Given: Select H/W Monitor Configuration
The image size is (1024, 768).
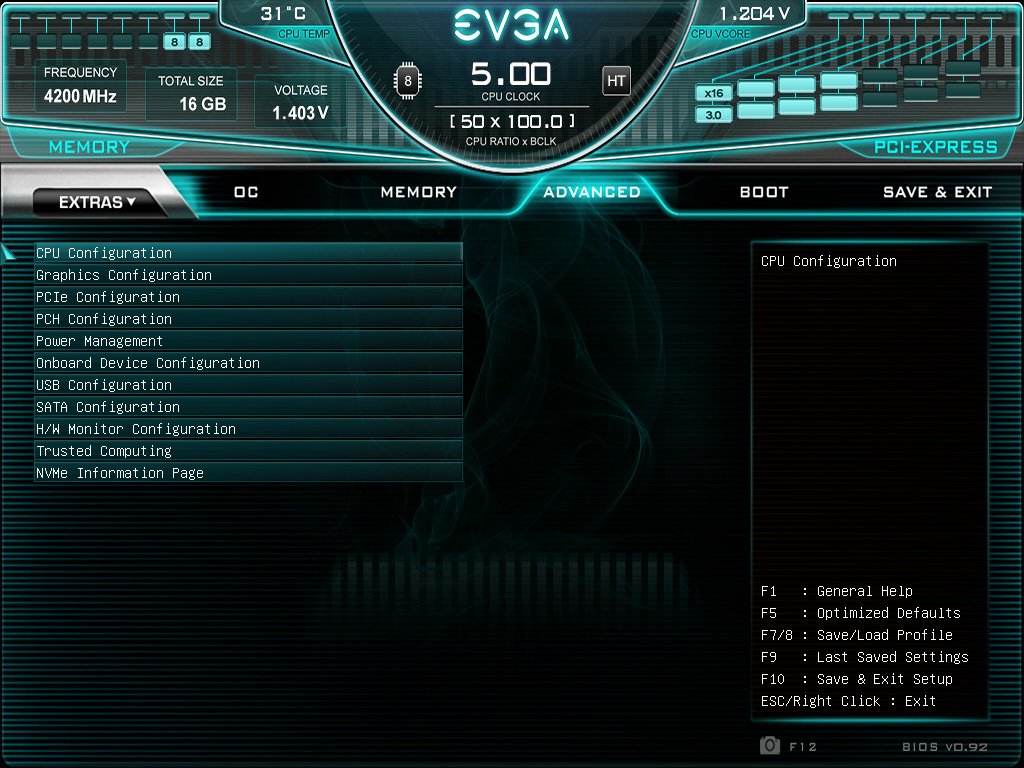Looking at the screenshot, I should click(x=248, y=429).
